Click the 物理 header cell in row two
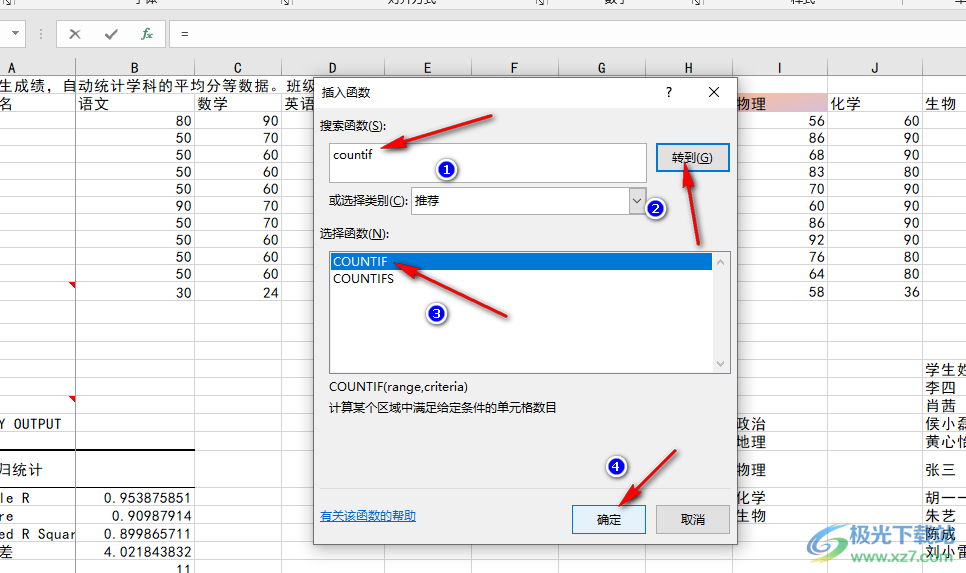Screen dimensions: 966x573 pyautogui.click(x=781, y=104)
